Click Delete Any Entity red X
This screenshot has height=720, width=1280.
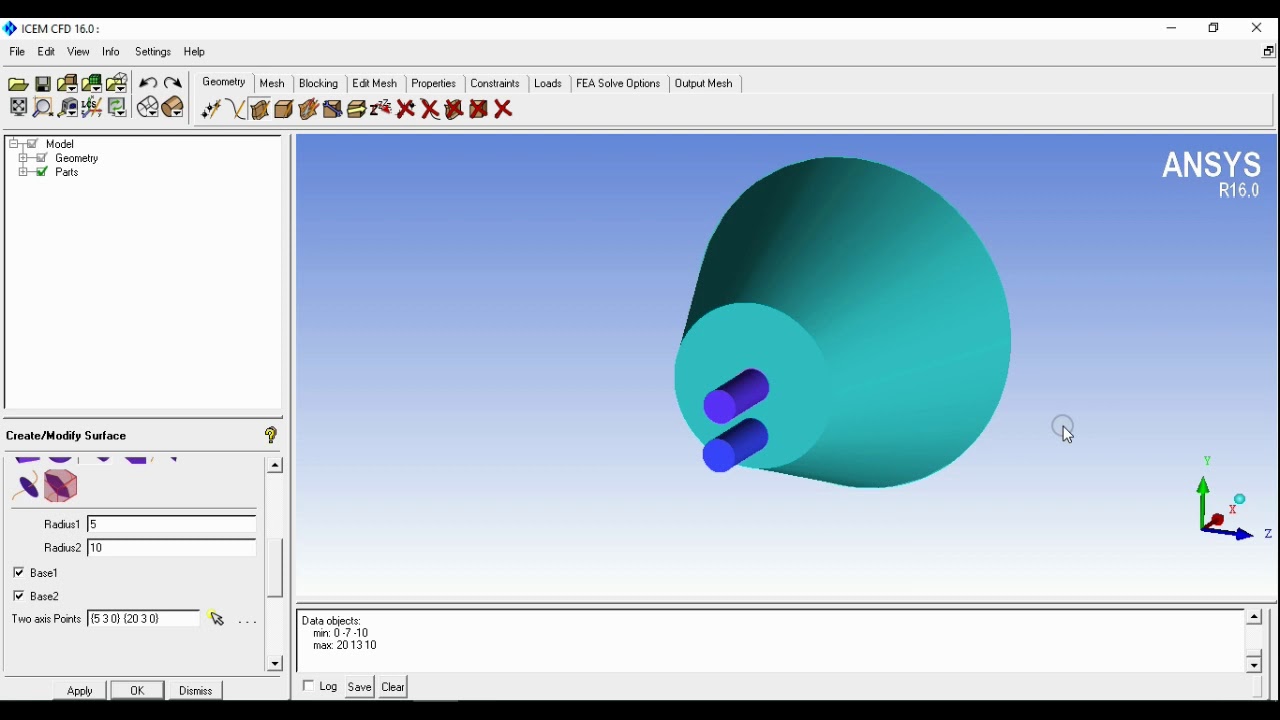[x=504, y=109]
